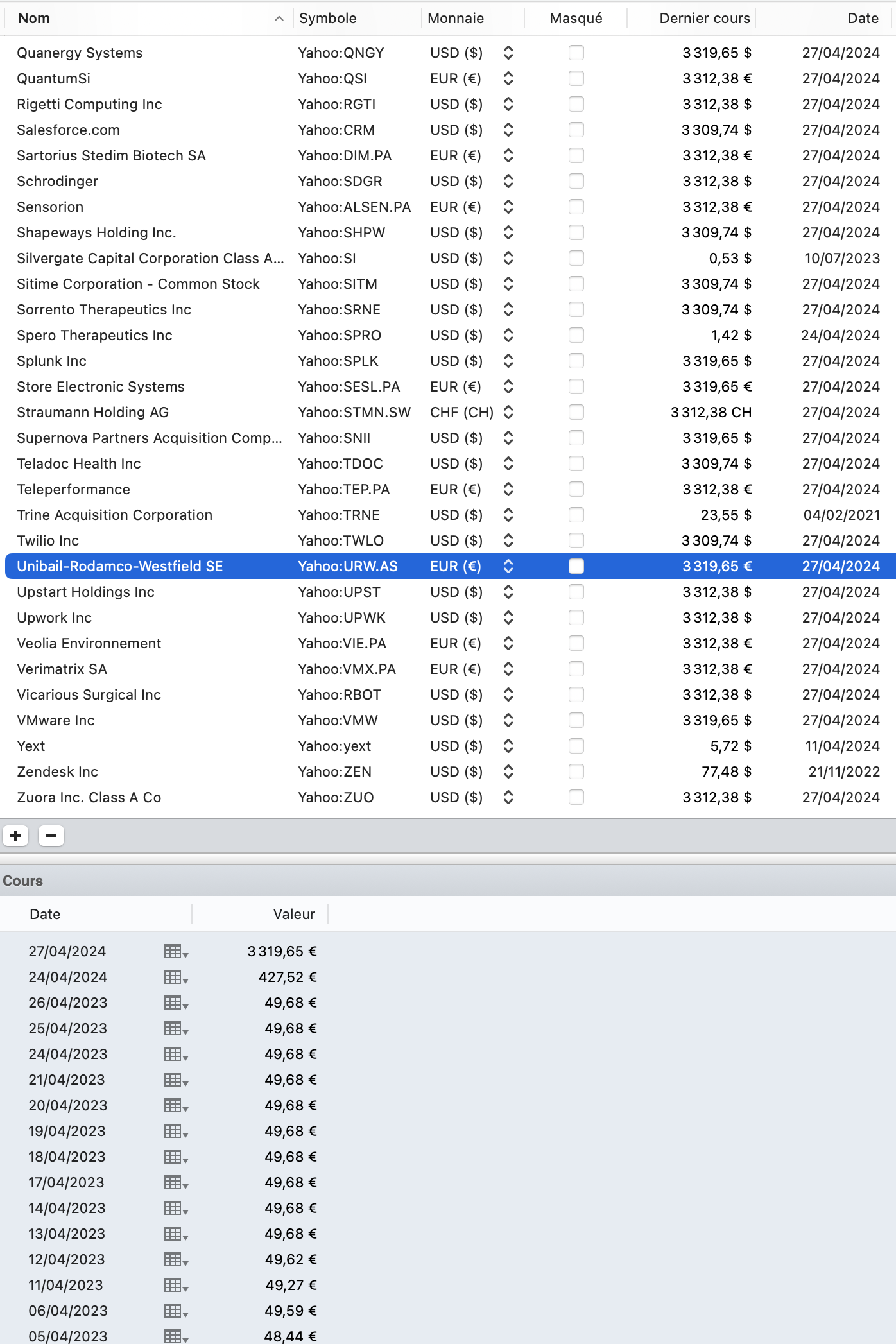Click symbol Yahoo:RBOT
The height and width of the screenshot is (1344, 896).
pos(340,694)
